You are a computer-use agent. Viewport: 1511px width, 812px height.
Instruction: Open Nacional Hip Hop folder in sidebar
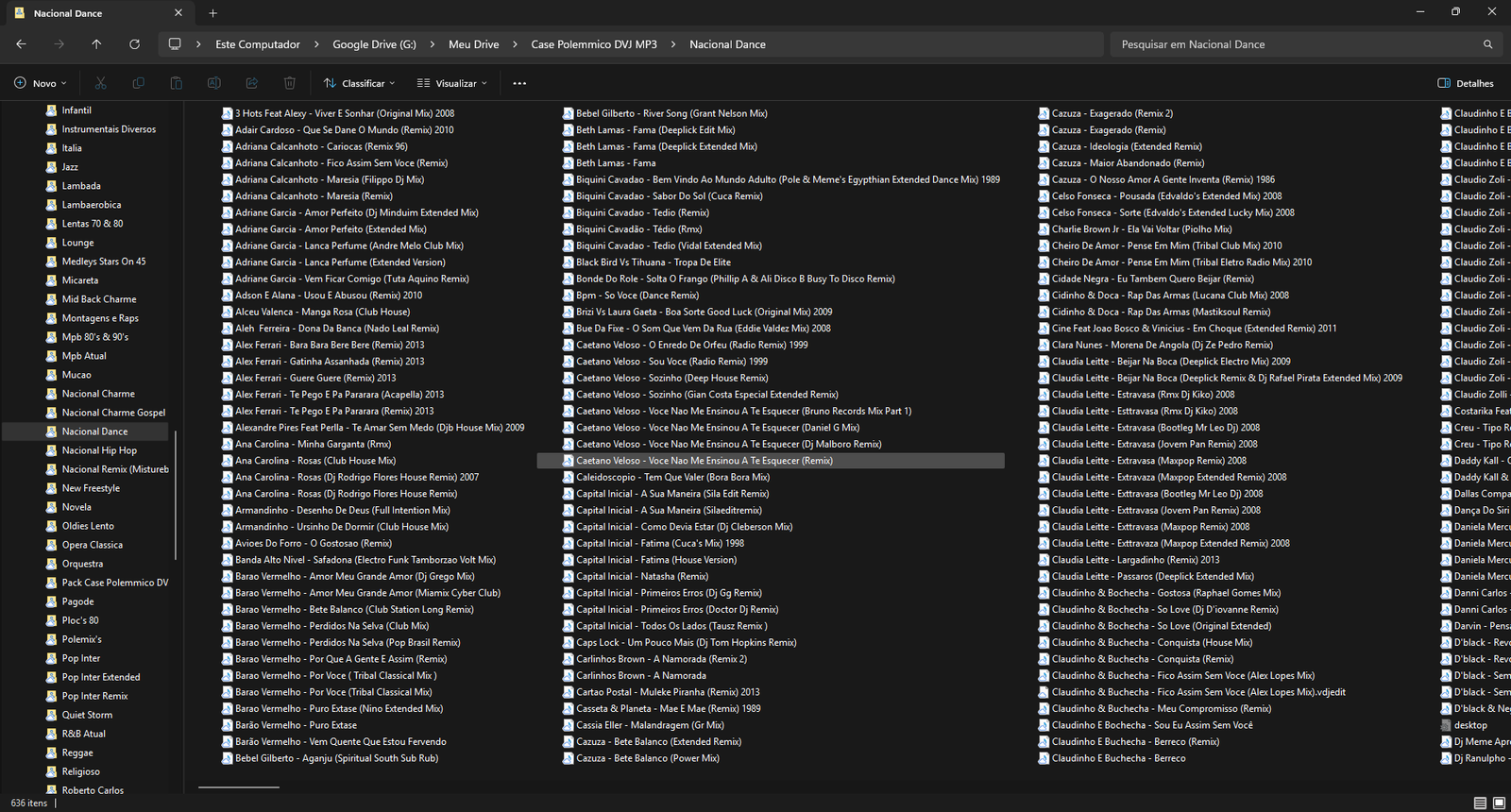click(99, 450)
